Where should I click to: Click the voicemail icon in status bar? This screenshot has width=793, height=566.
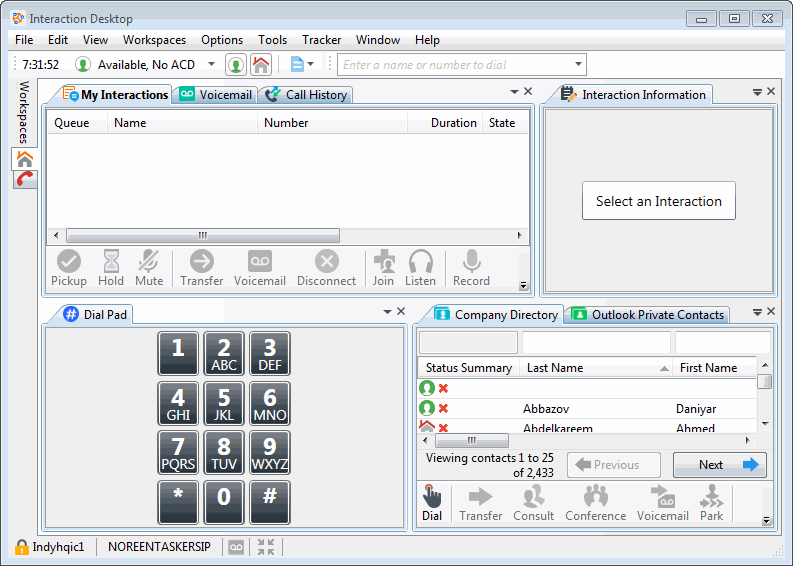[236, 547]
